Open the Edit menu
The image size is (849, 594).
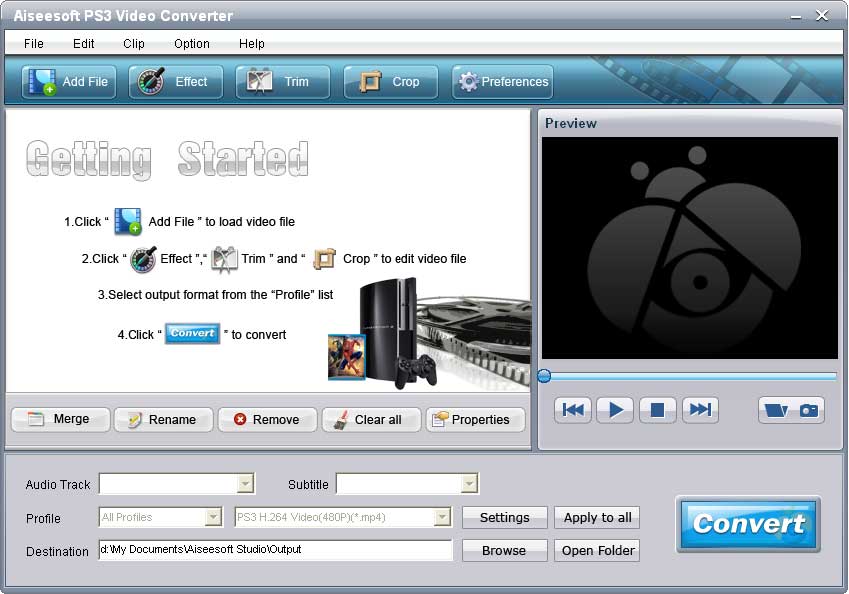click(83, 44)
